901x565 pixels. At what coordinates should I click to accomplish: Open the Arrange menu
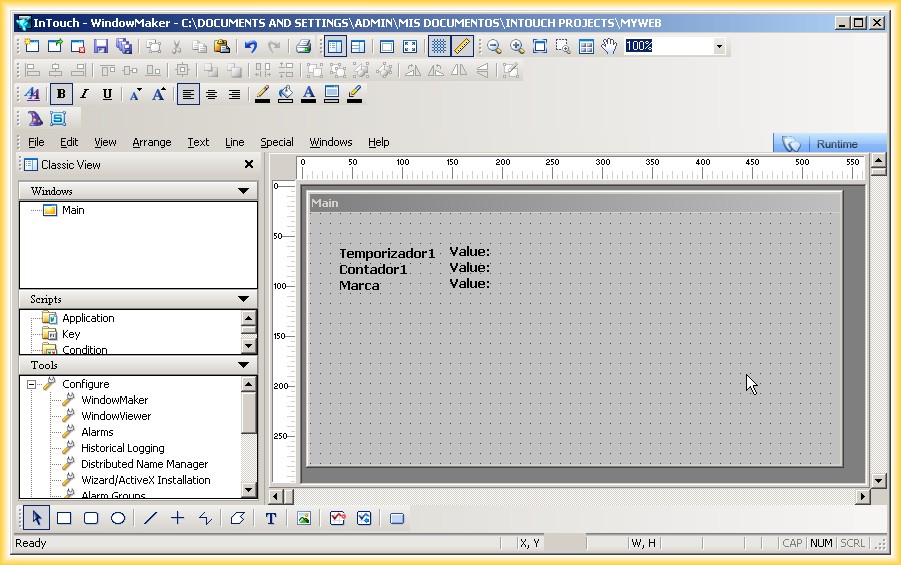[152, 142]
